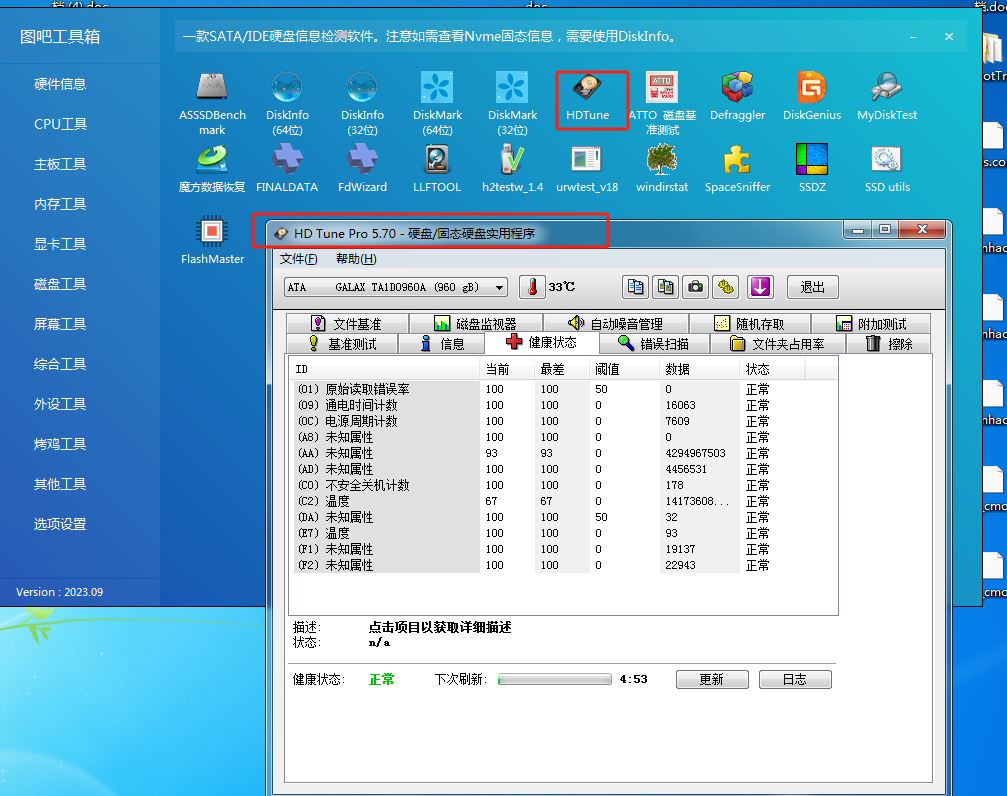Select 内存工具 in toolbox sidebar
Viewport: 1007px width, 796px height.
[60, 204]
